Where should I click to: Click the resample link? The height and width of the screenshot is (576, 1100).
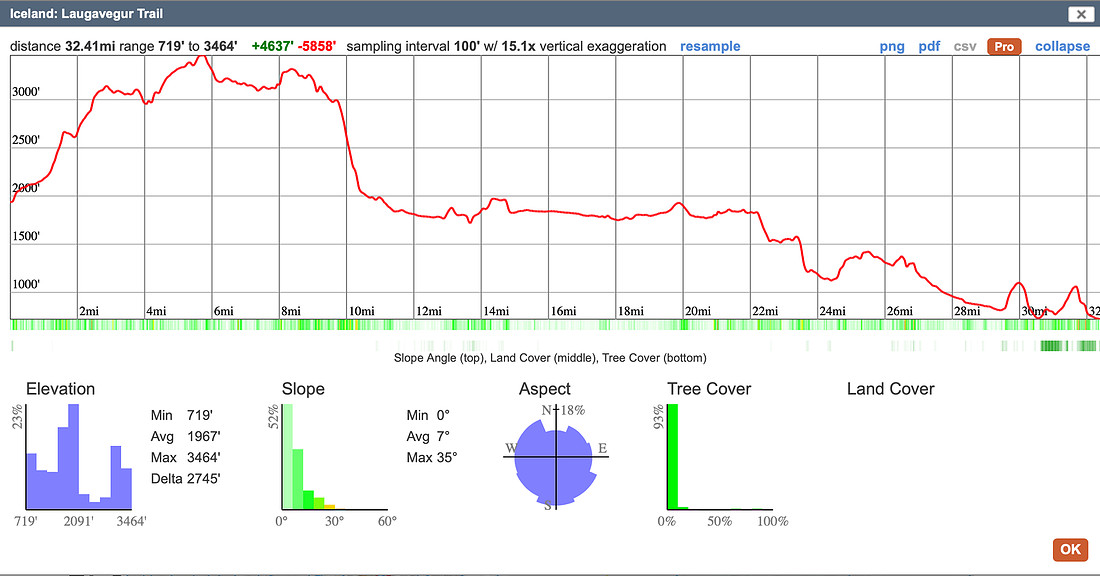(x=710, y=46)
